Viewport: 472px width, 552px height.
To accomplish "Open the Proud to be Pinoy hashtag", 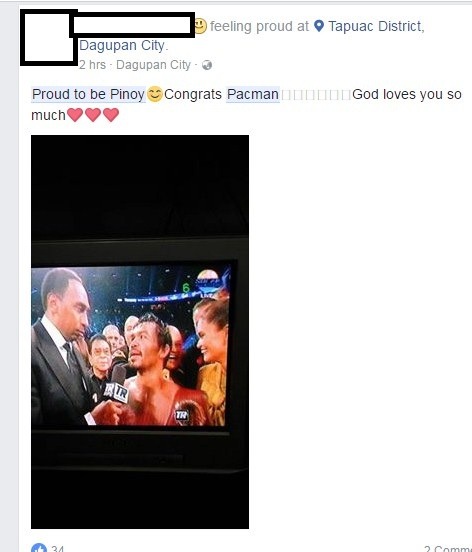I will tap(88, 94).
